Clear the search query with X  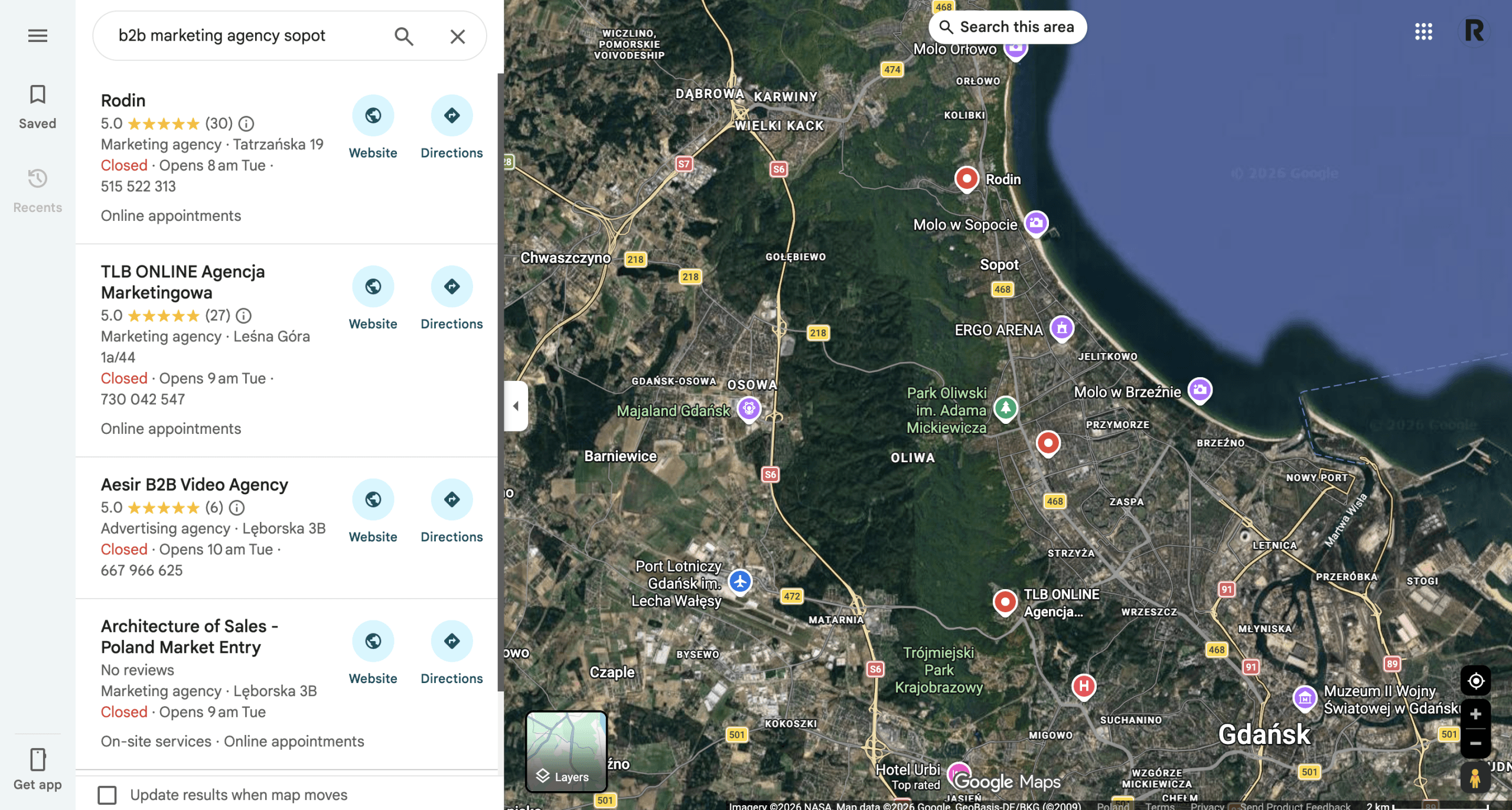[x=457, y=36]
